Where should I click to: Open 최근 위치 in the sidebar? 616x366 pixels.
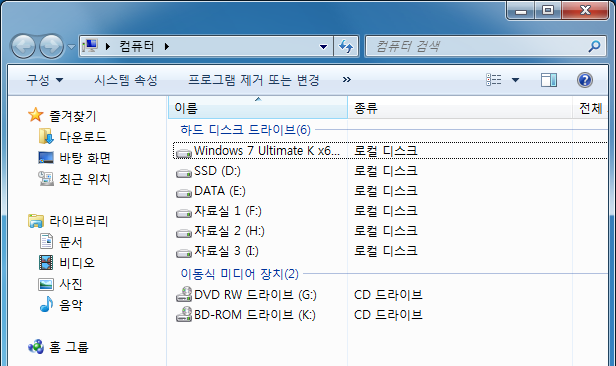(85, 179)
